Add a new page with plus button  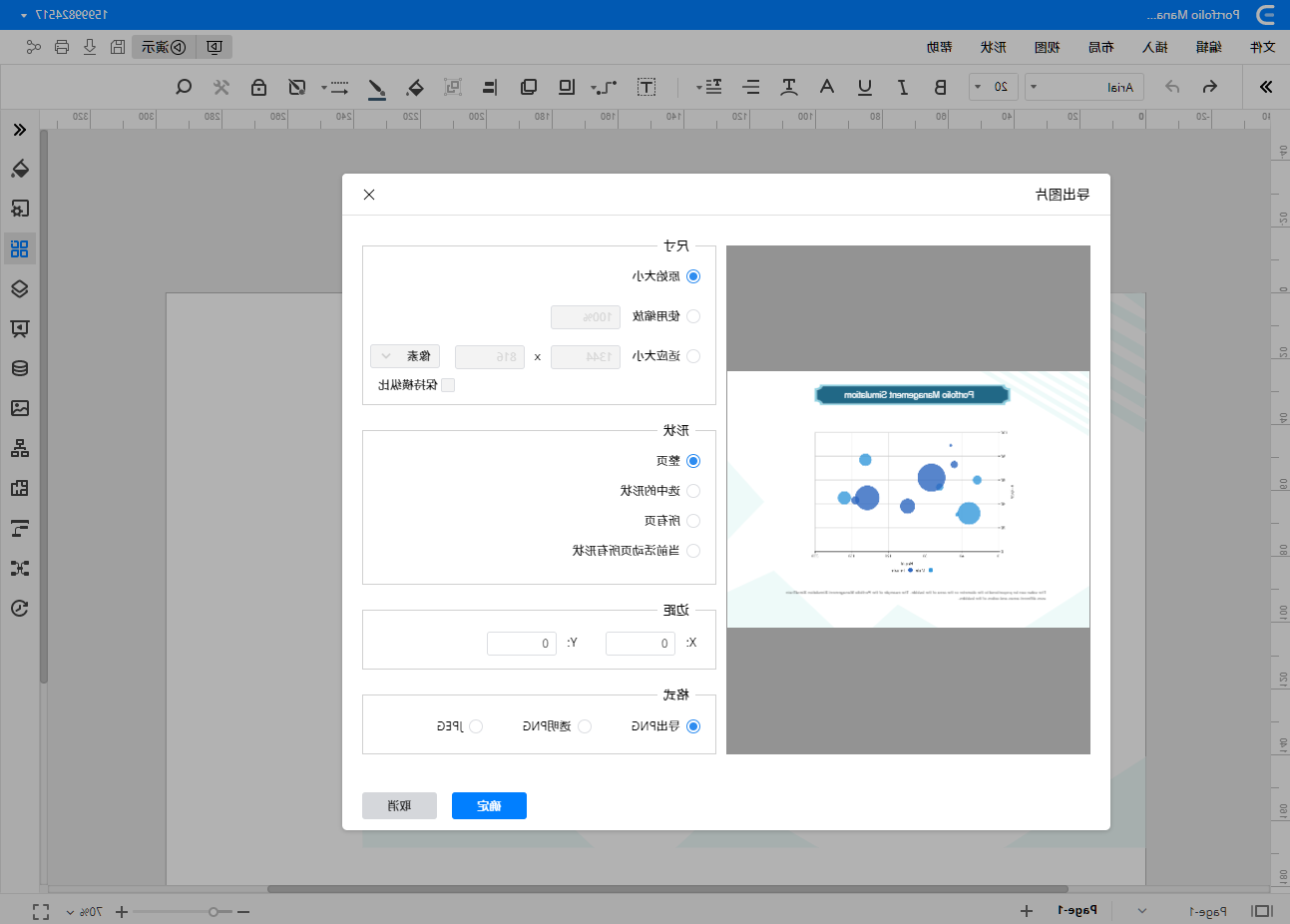tap(1027, 911)
